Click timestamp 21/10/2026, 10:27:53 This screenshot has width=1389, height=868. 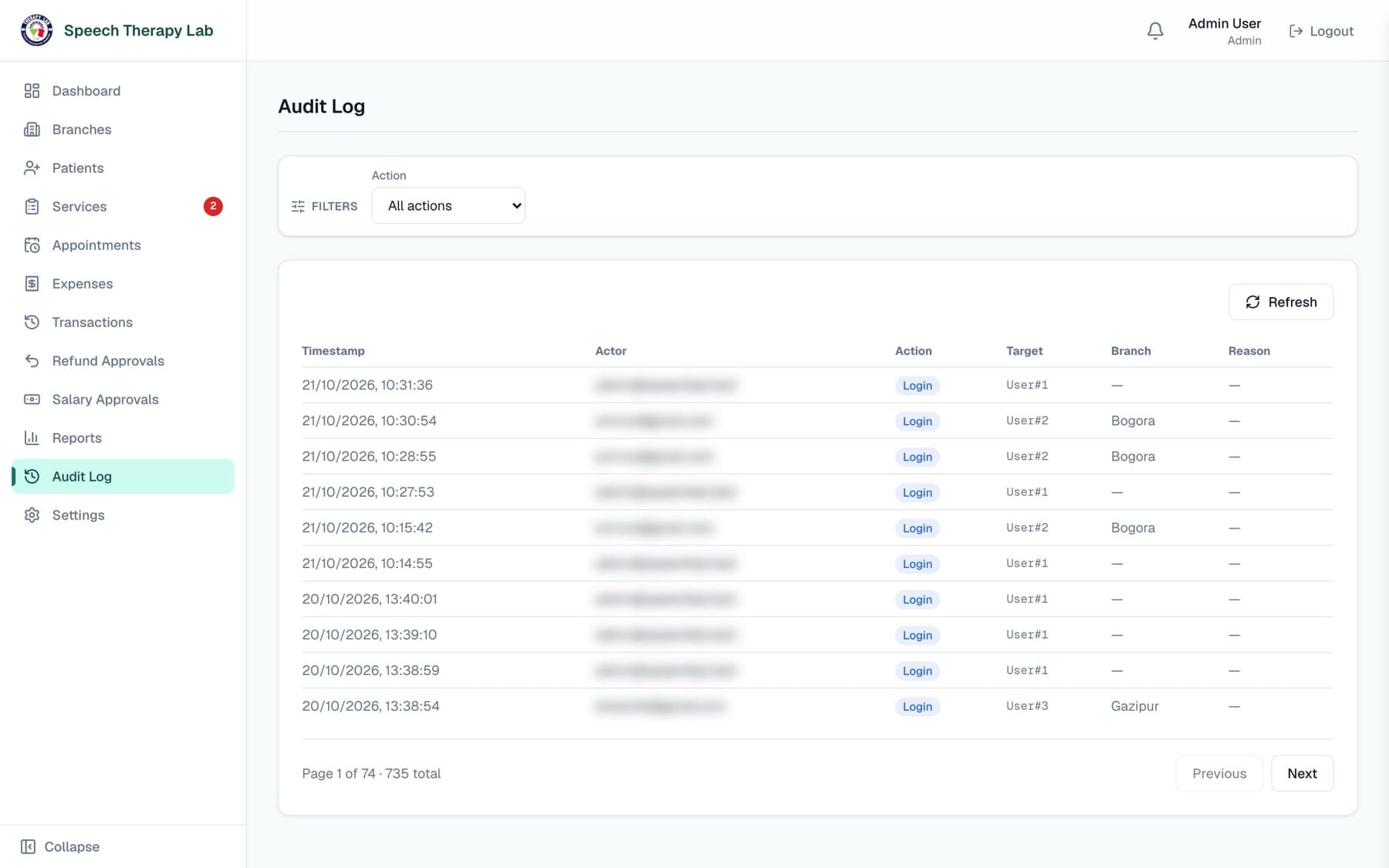point(368,492)
